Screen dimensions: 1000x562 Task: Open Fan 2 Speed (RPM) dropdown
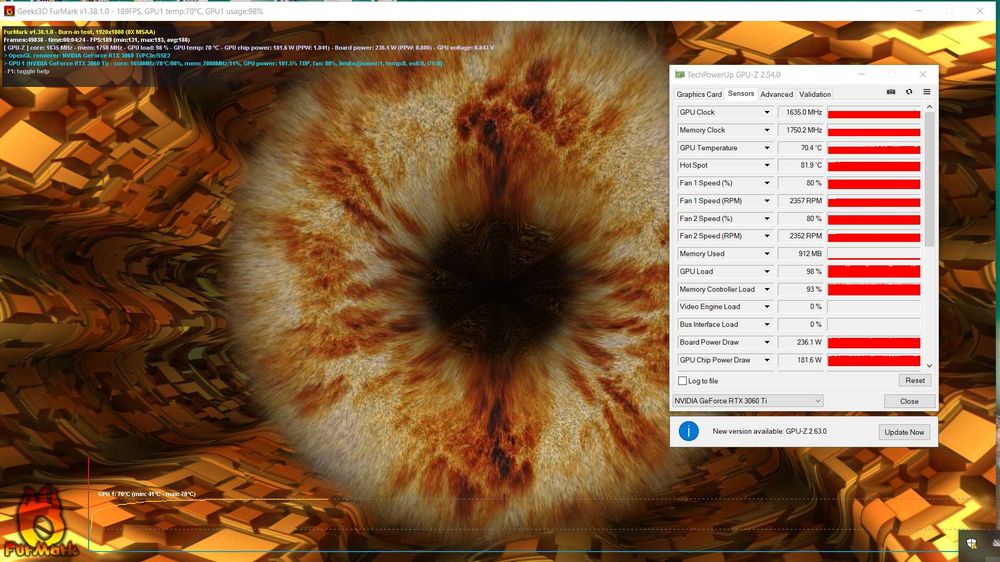(x=767, y=236)
